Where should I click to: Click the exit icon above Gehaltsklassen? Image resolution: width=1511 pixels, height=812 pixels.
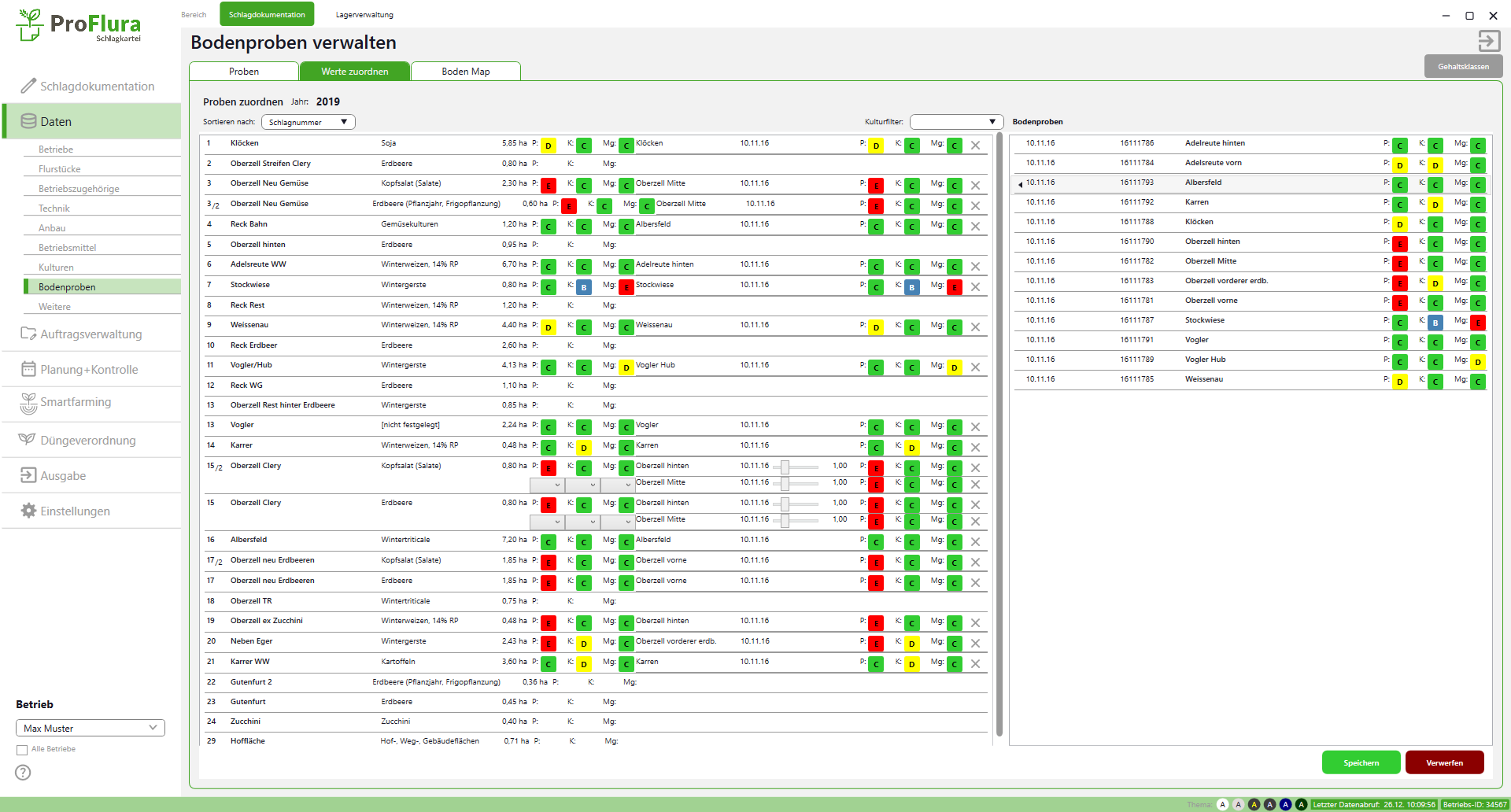coord(1488,41)
